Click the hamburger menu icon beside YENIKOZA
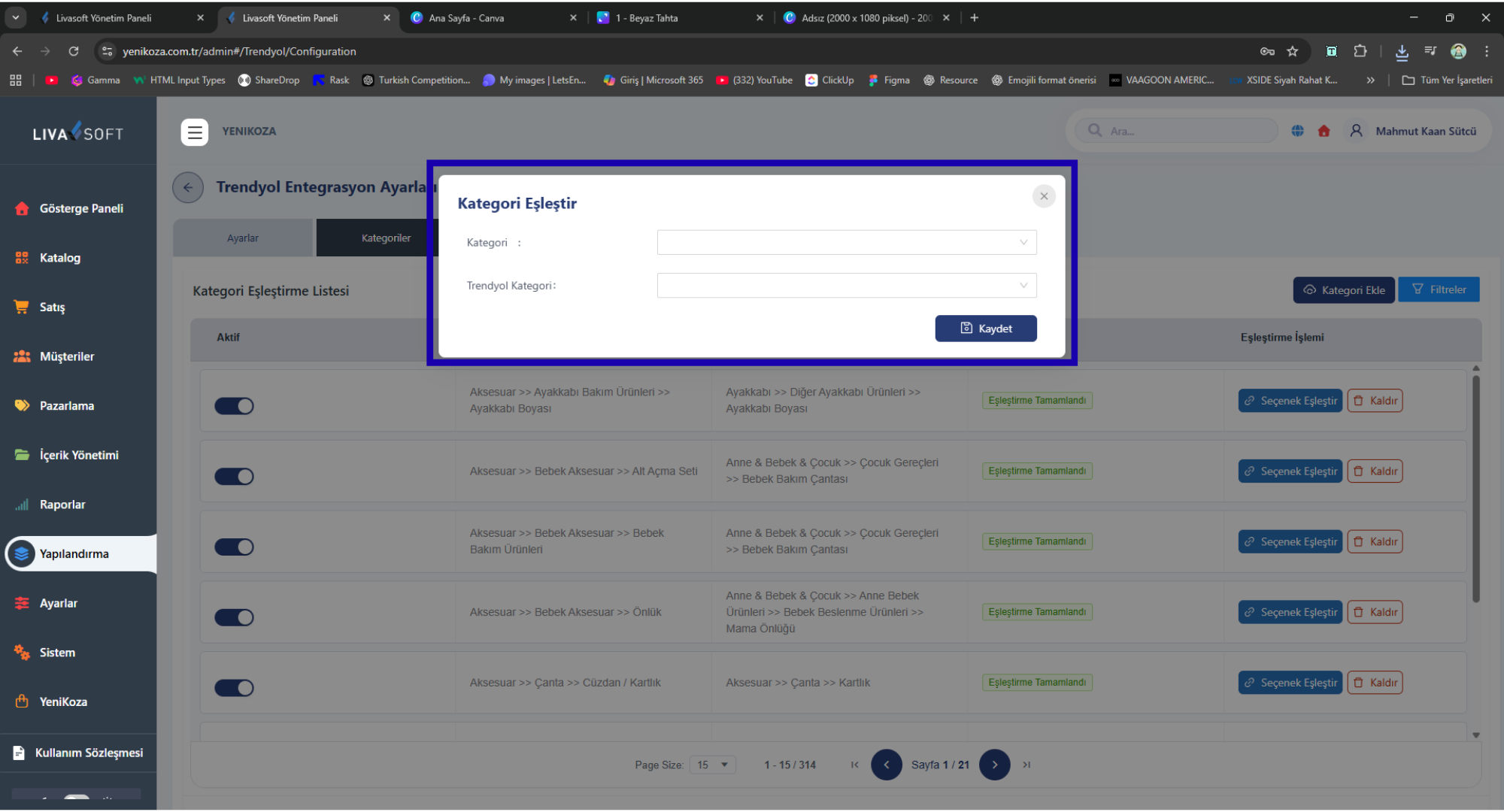This screenshot has height=812, width=1504. pyautogui.click(x=195, y=132)
